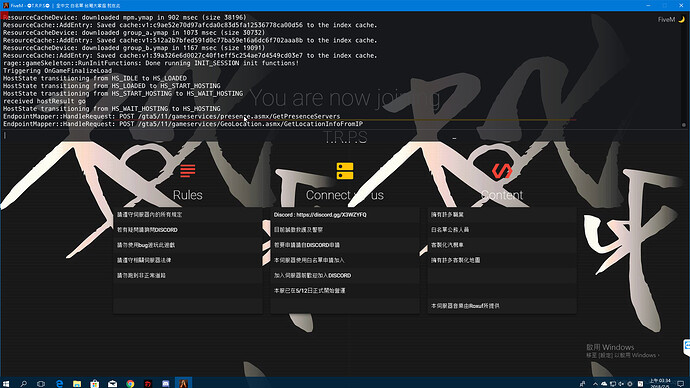Click the red code brackets Content icon
Image resolution: width=690 pixels, height=388 pixels.
point(502,171)
